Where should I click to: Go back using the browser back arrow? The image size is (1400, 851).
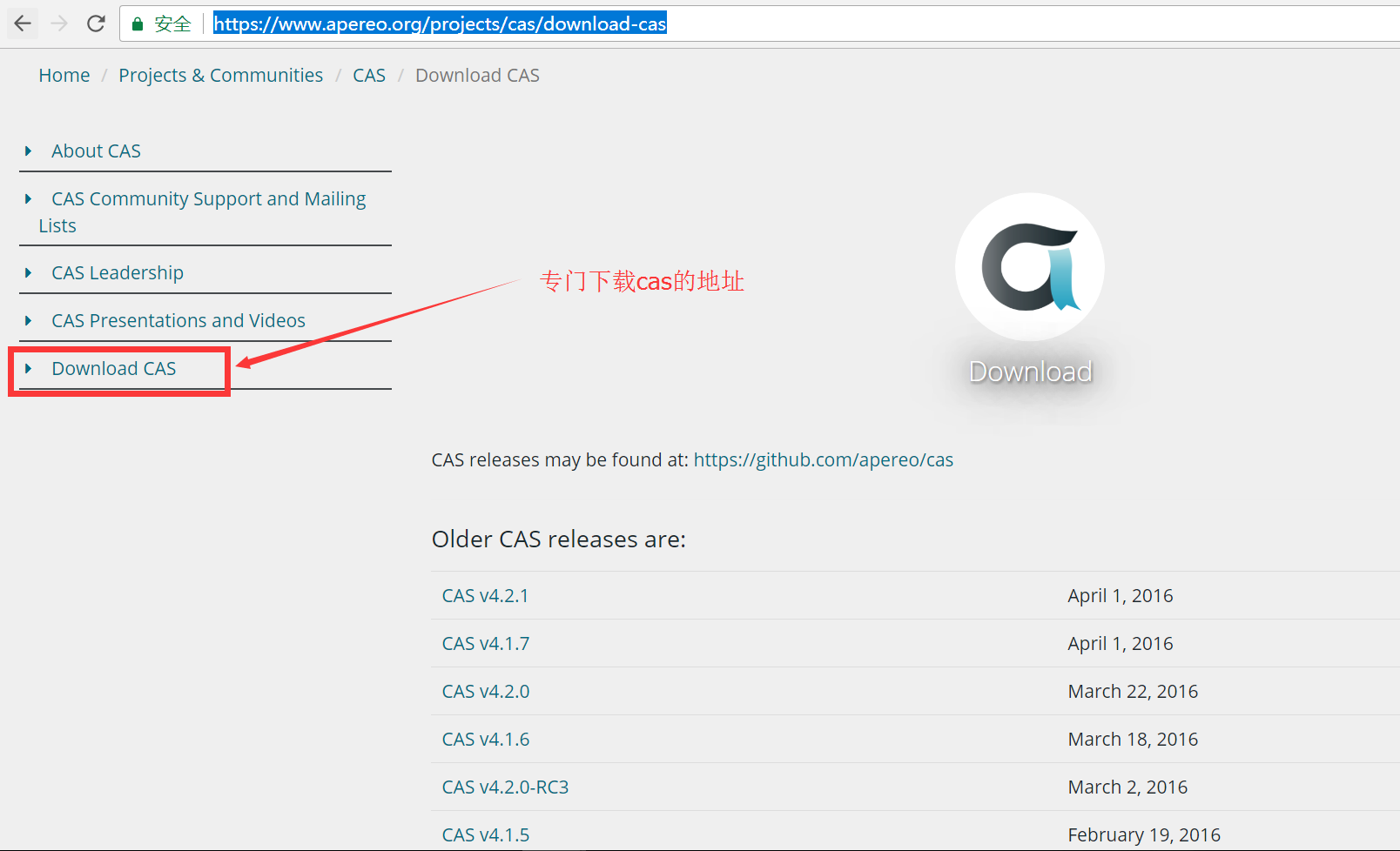pyautogui.click(x=23, y=23)
